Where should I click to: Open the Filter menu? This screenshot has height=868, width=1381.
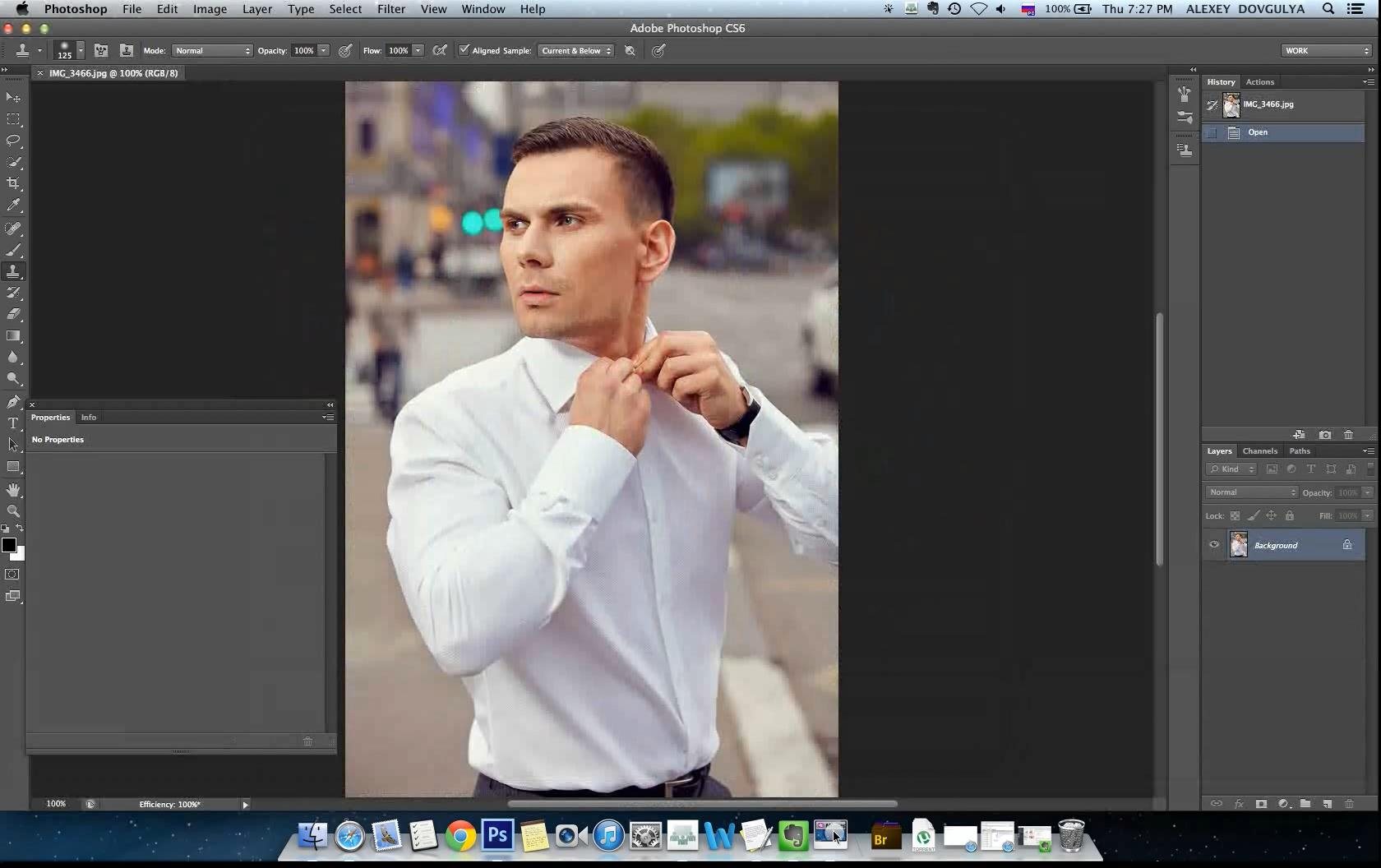390,9
